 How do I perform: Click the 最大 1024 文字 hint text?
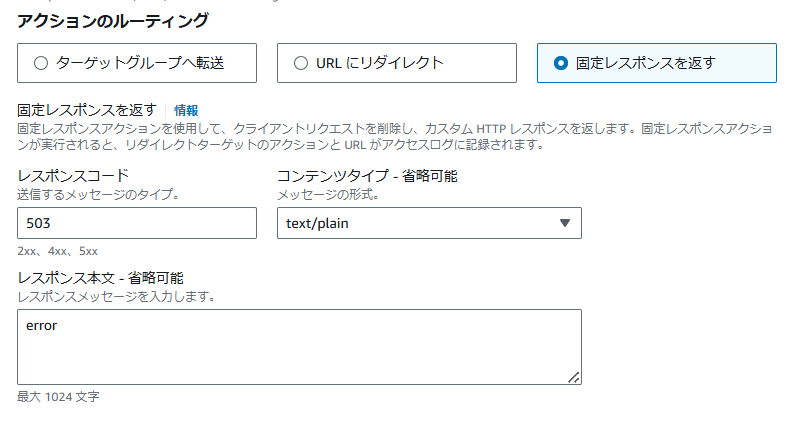pyautogui.click(x=58, y=397)
